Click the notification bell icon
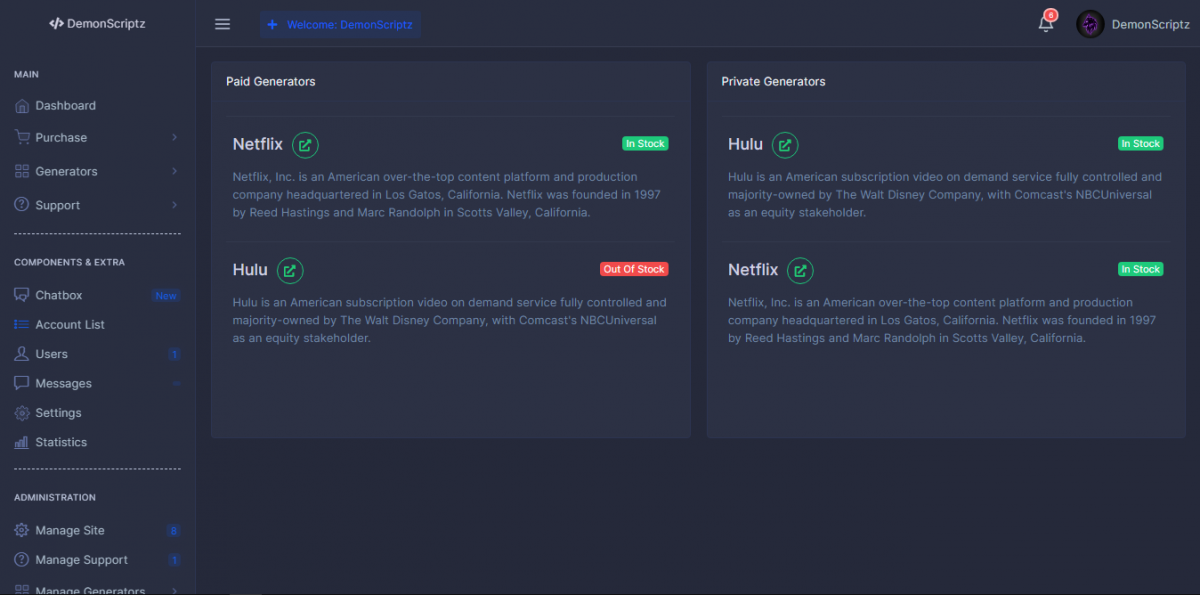This screenshot has height=595, width=1200. click(x=1046, y=24)
